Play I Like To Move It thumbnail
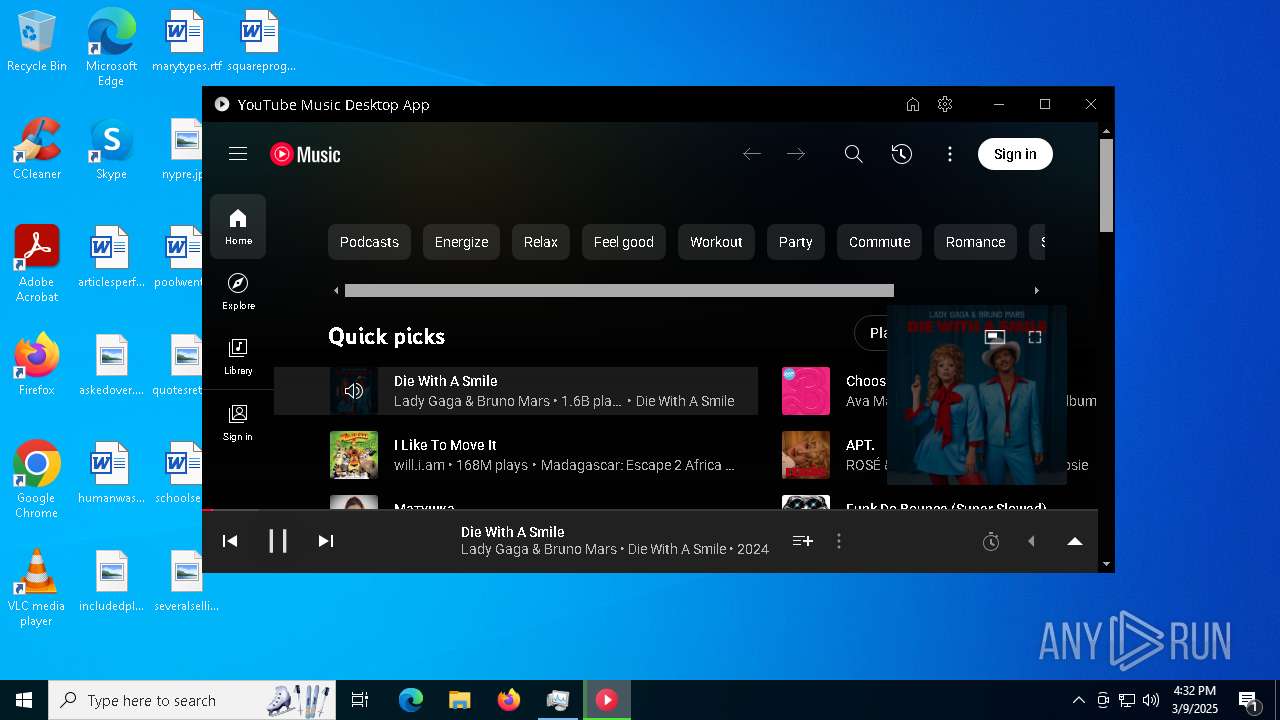The image size is (1280, 720). point(354,455)
